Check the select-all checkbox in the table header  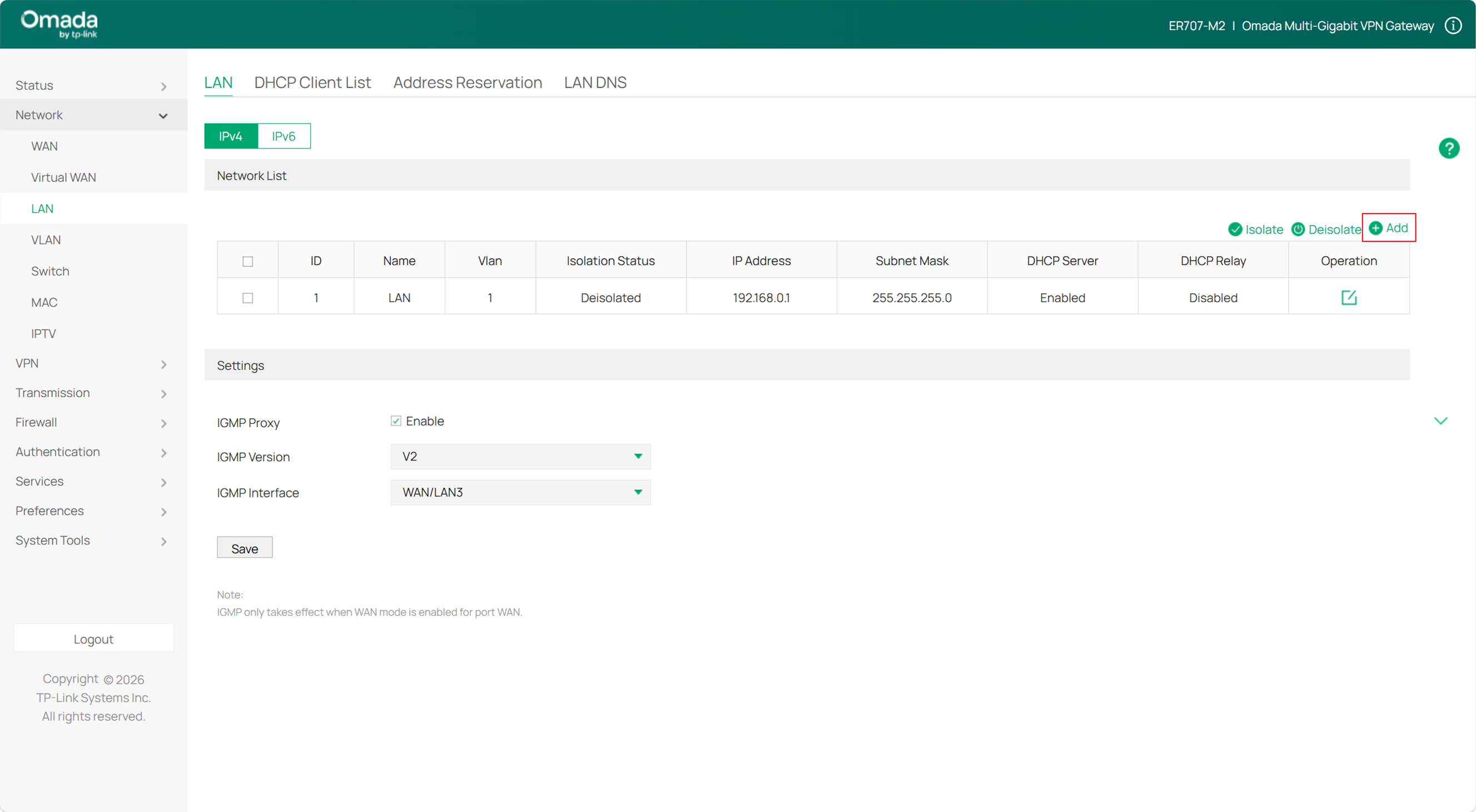click(x=247, y=261)
